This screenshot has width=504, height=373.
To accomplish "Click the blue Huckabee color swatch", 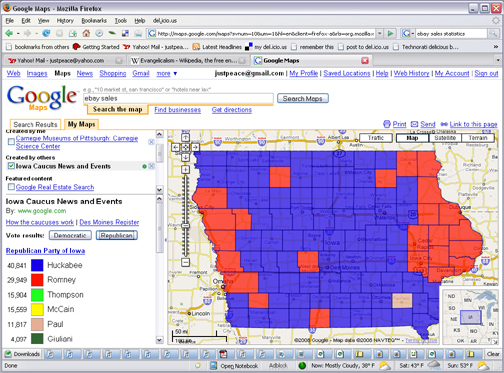I will [x=37, y=265].
